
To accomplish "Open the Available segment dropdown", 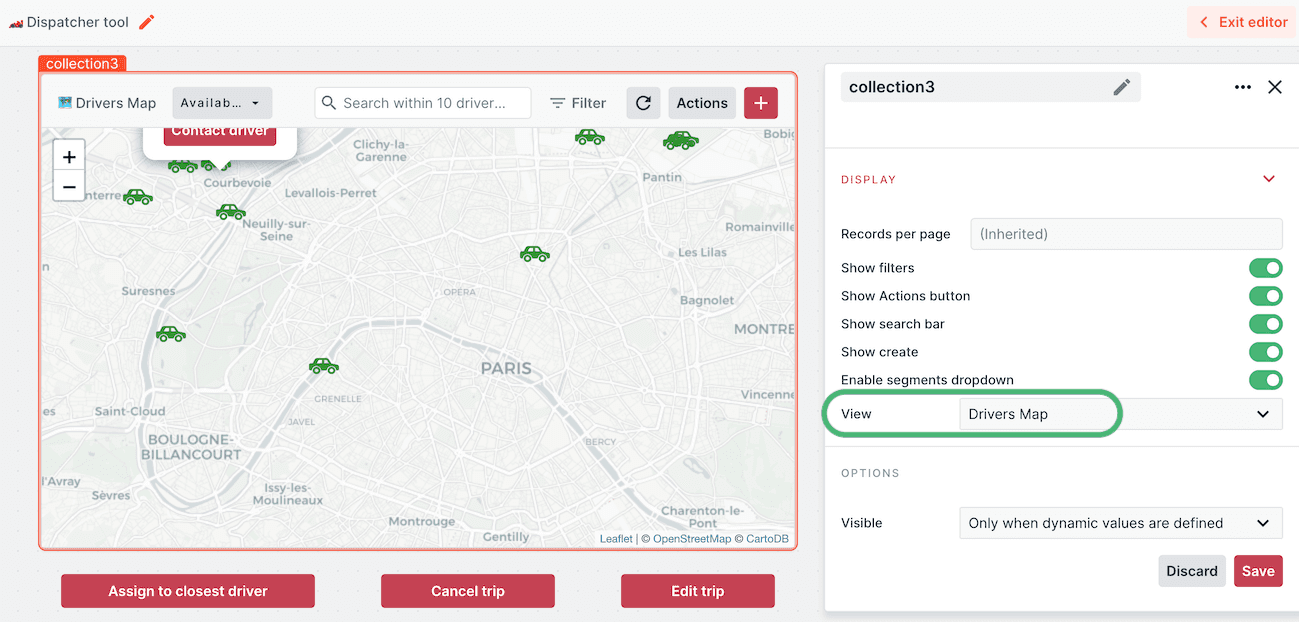I will (x=222, y=103).
